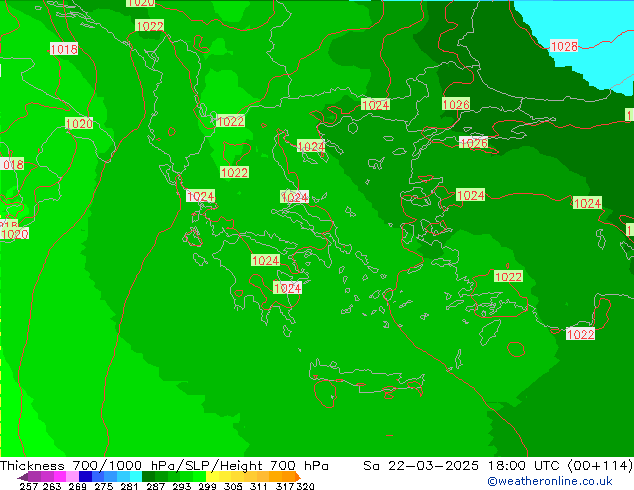Click the cyan legend swatch

[136, 476]
